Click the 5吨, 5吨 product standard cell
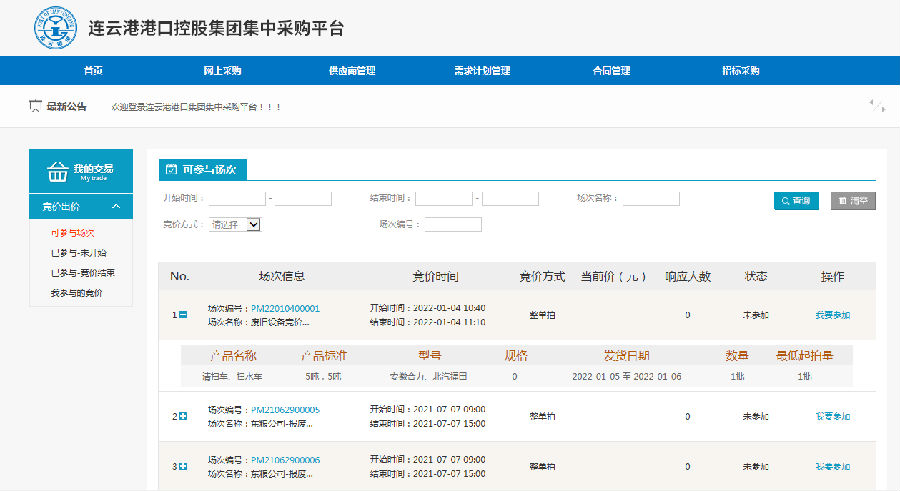The width and height of the screenshot is (900, 491). [323, 377]
